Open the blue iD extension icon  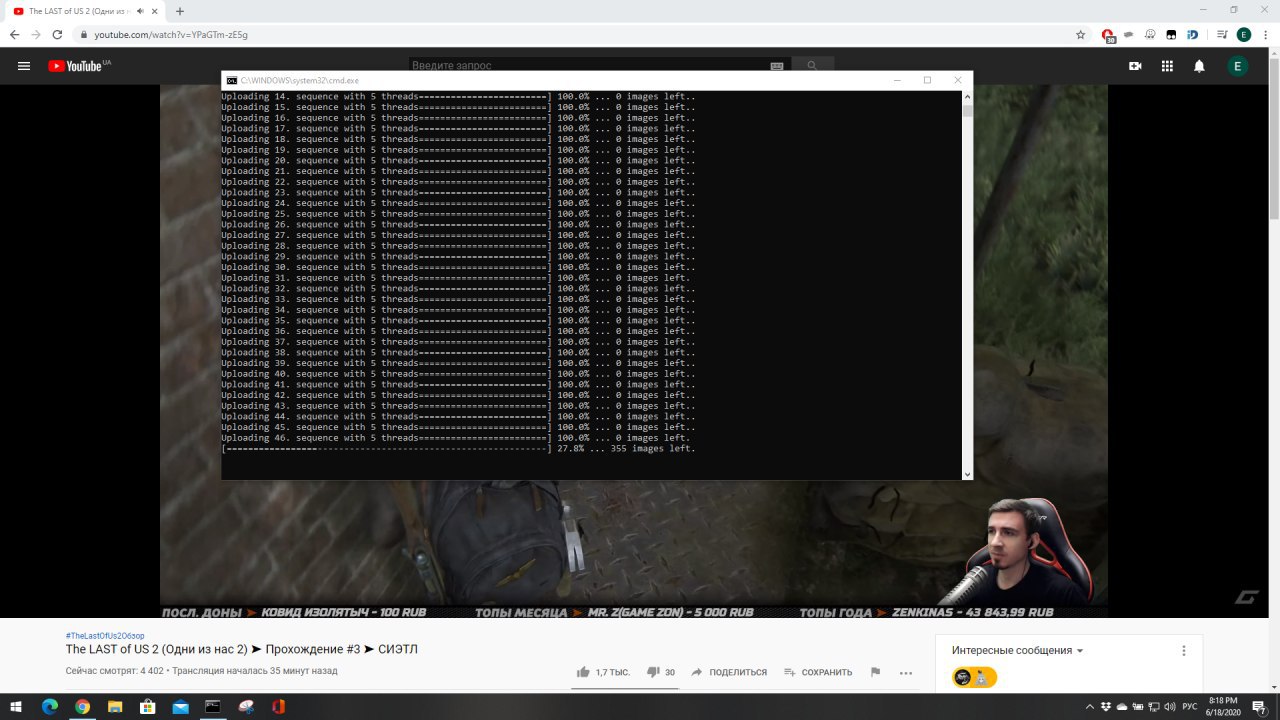click(1192, 34)
